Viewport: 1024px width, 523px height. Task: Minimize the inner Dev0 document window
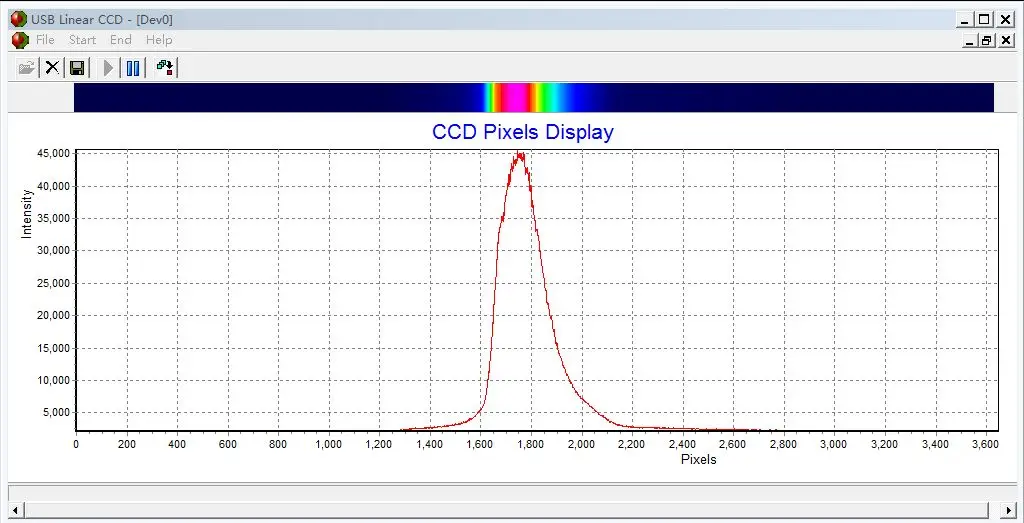click(970, 40)
